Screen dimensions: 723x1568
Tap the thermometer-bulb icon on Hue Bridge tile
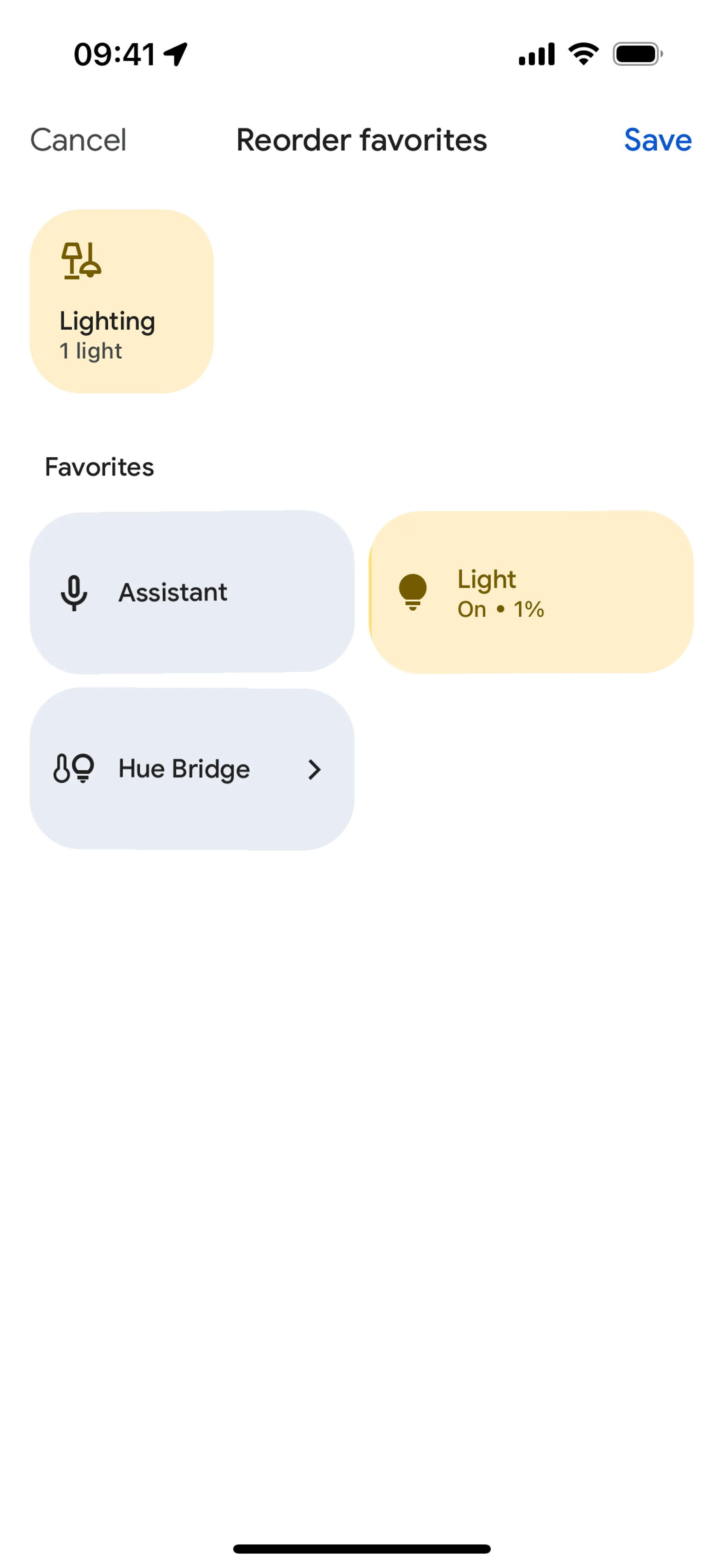point(74,768)
